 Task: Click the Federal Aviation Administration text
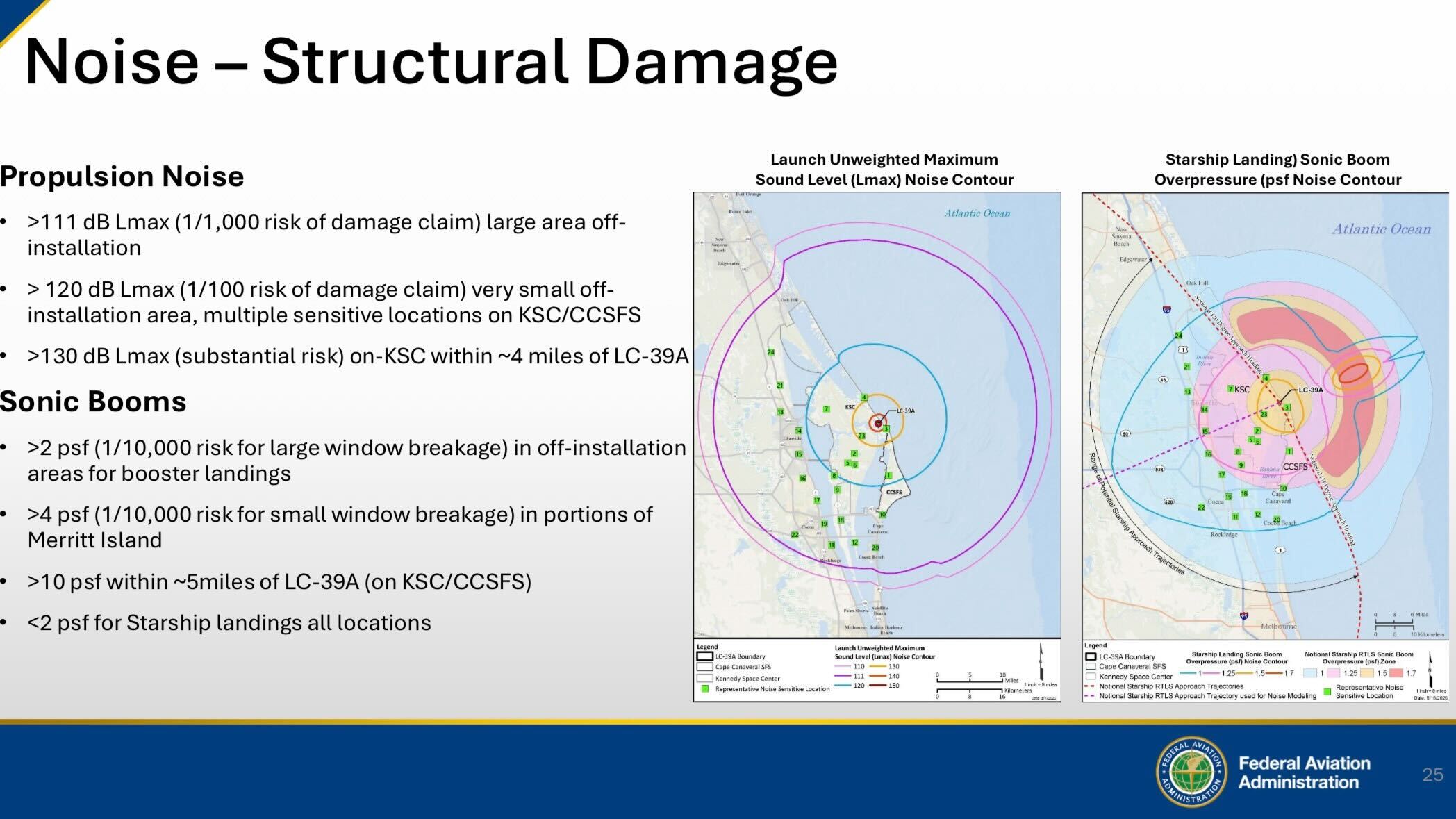tap(1304, 772)
